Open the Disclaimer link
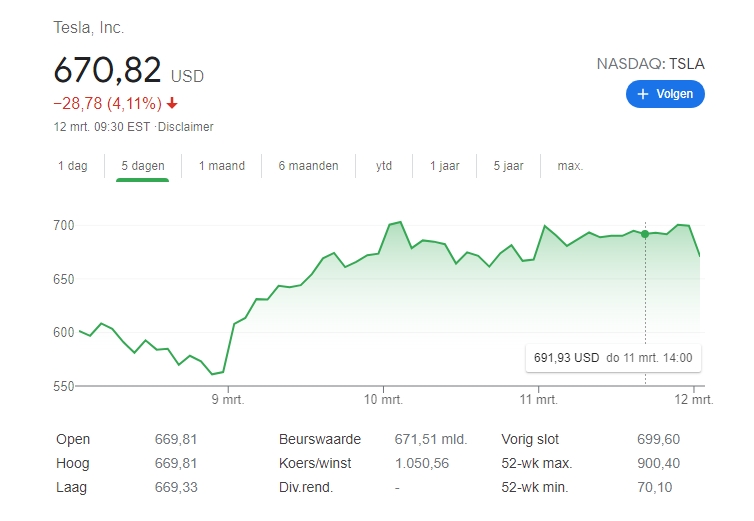Image resolution: width=754 pixels, height=521 pixels. (x=187, y=127)
